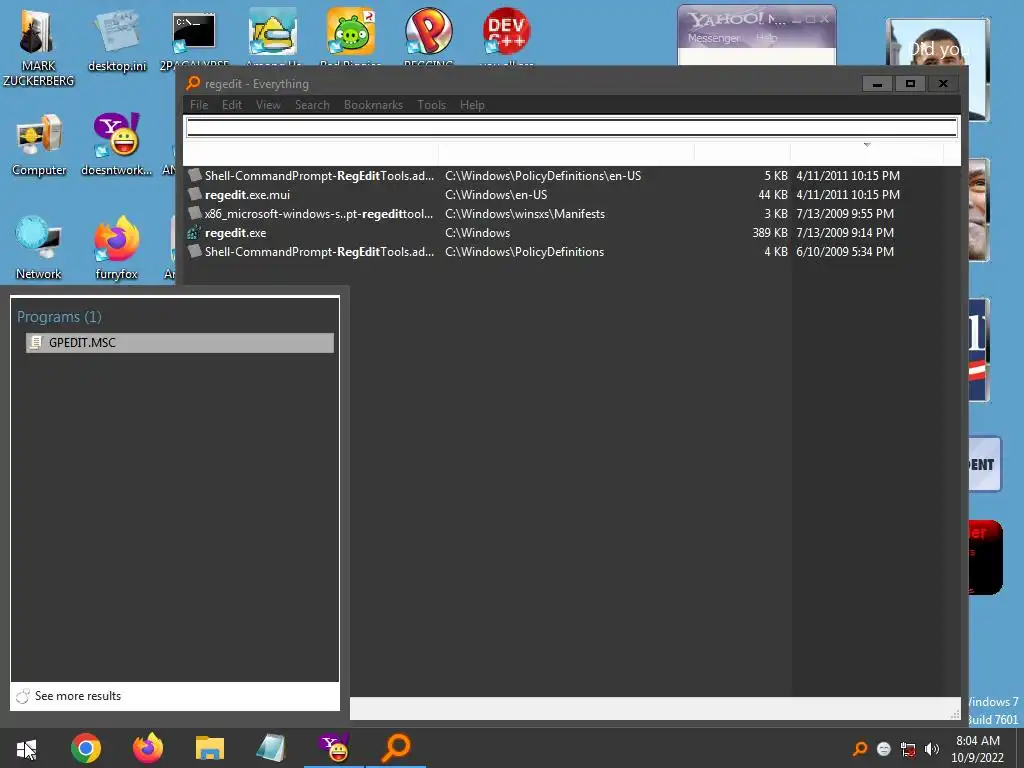The height and width of the screenshot is (768, 1024).
Task: Click See more results link
Action: point(78,696)
